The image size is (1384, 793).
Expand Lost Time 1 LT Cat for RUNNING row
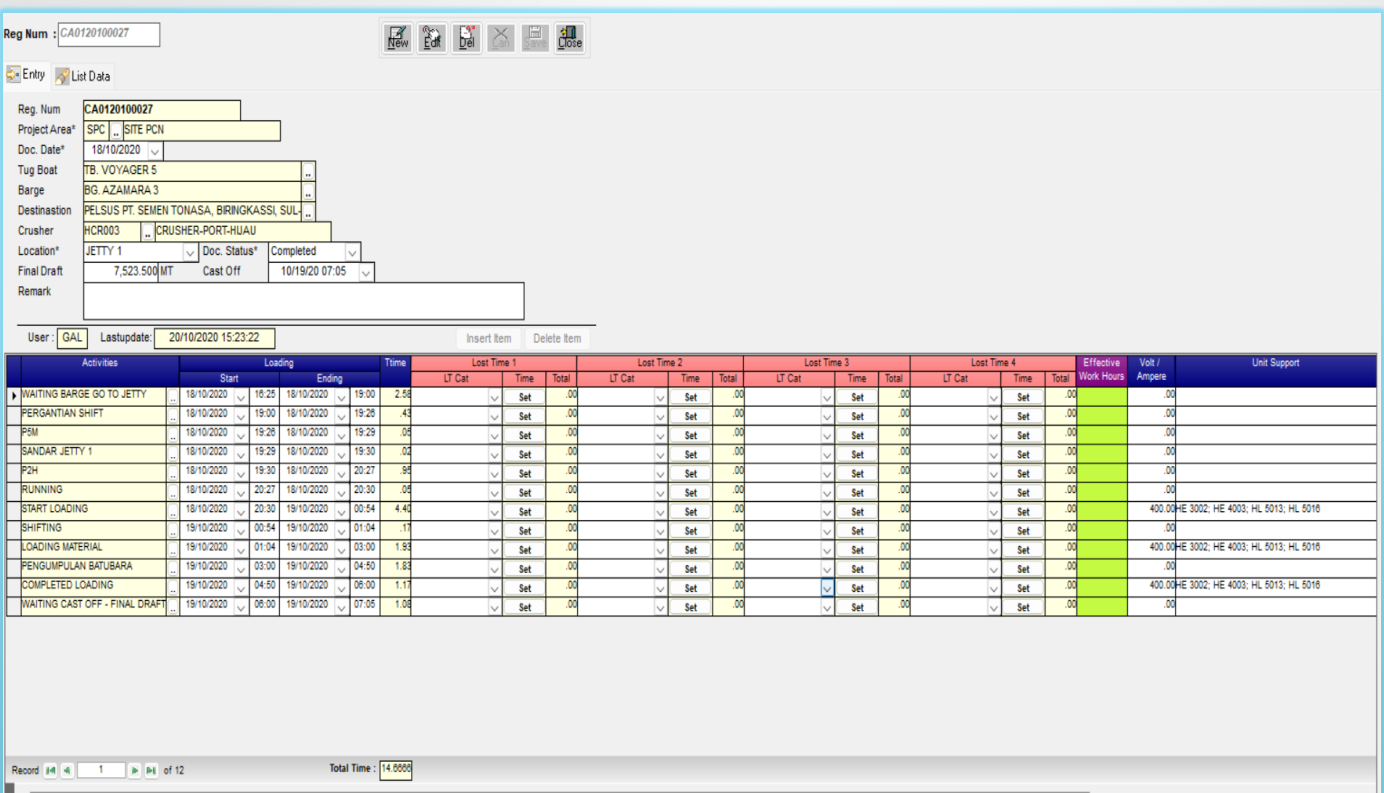click(495, 491)
